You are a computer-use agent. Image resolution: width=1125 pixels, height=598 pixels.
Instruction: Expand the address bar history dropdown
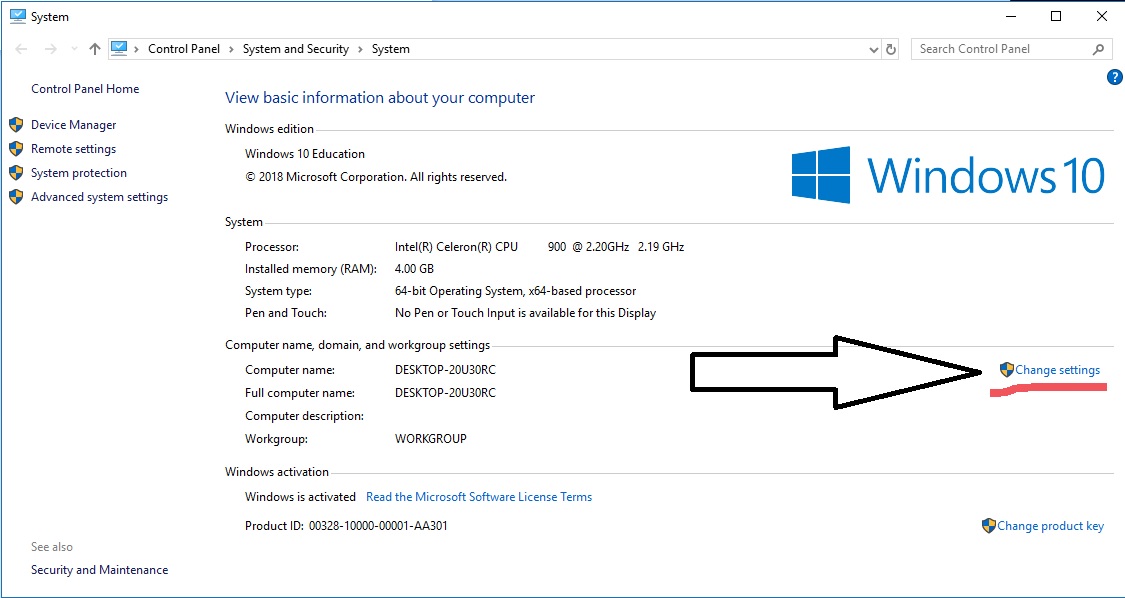tap(875, 49)
